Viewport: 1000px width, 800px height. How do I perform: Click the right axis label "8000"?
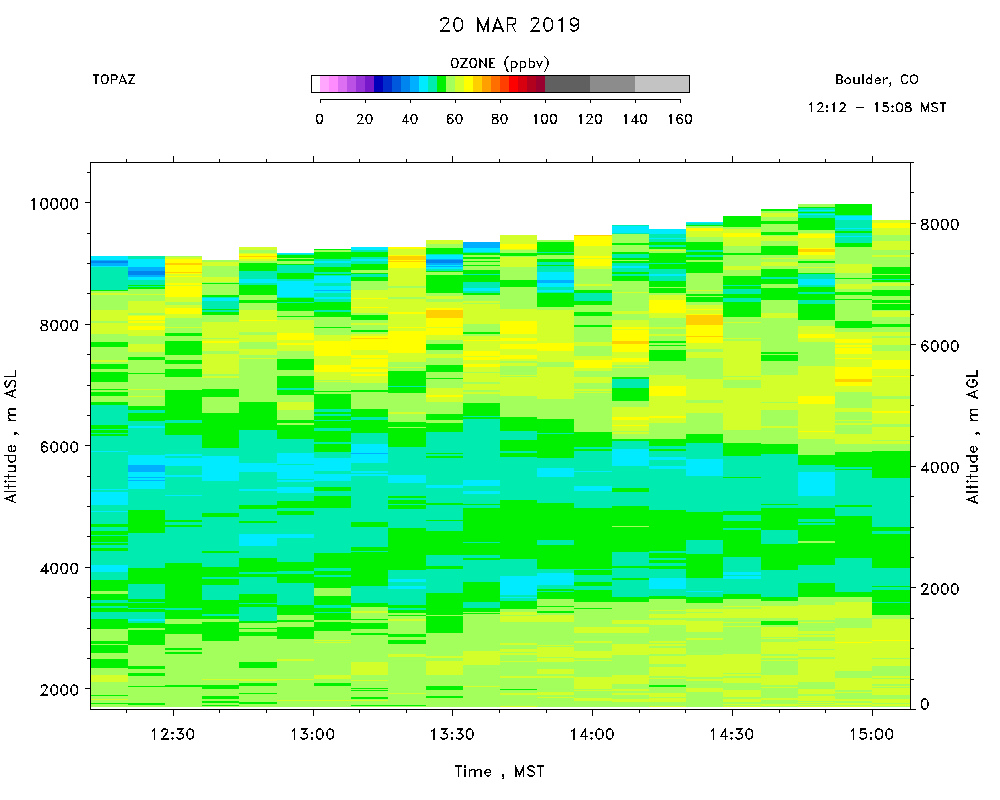point(939,225)
